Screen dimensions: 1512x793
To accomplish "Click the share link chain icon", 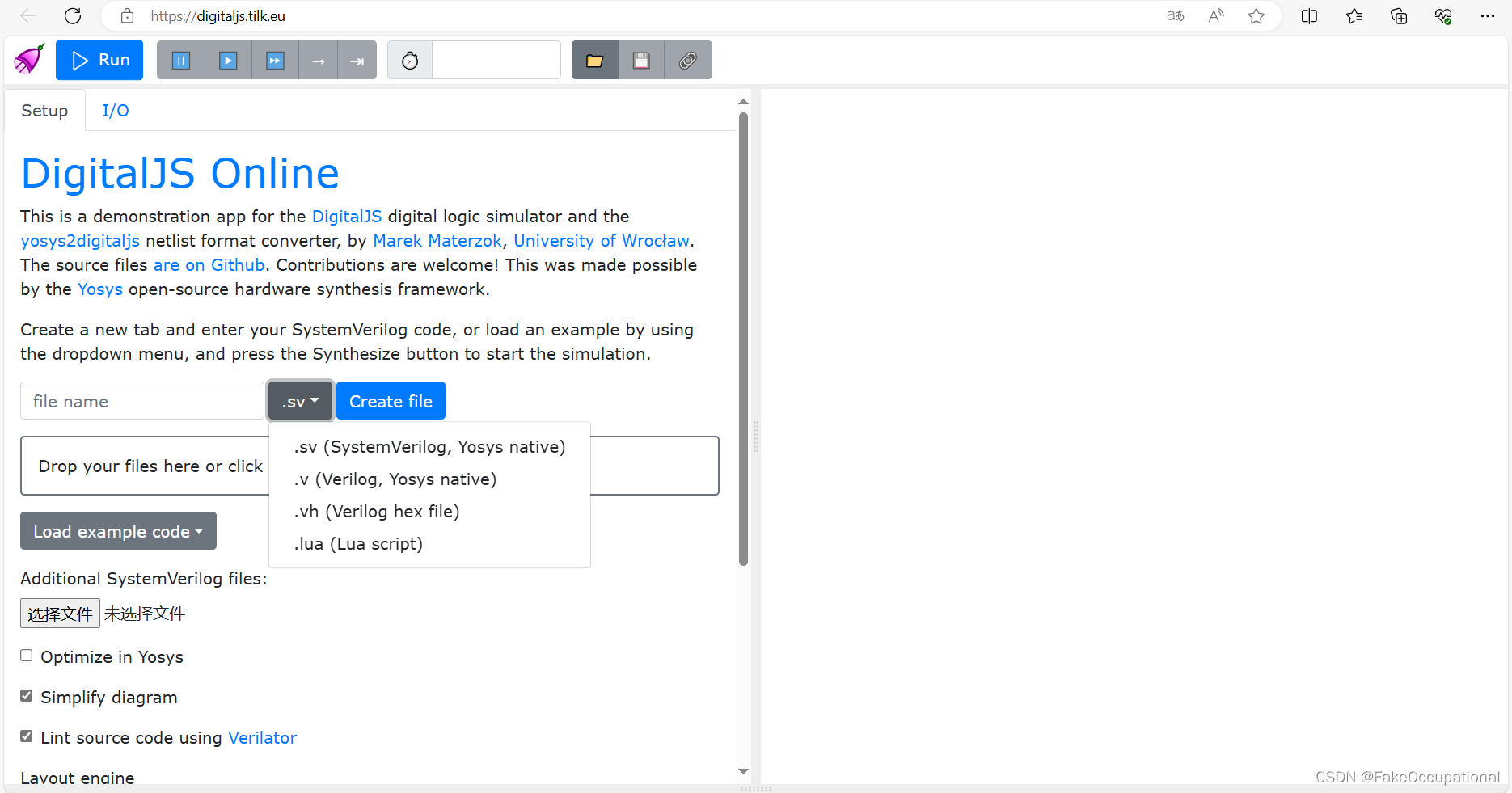I will pos(688,60).
